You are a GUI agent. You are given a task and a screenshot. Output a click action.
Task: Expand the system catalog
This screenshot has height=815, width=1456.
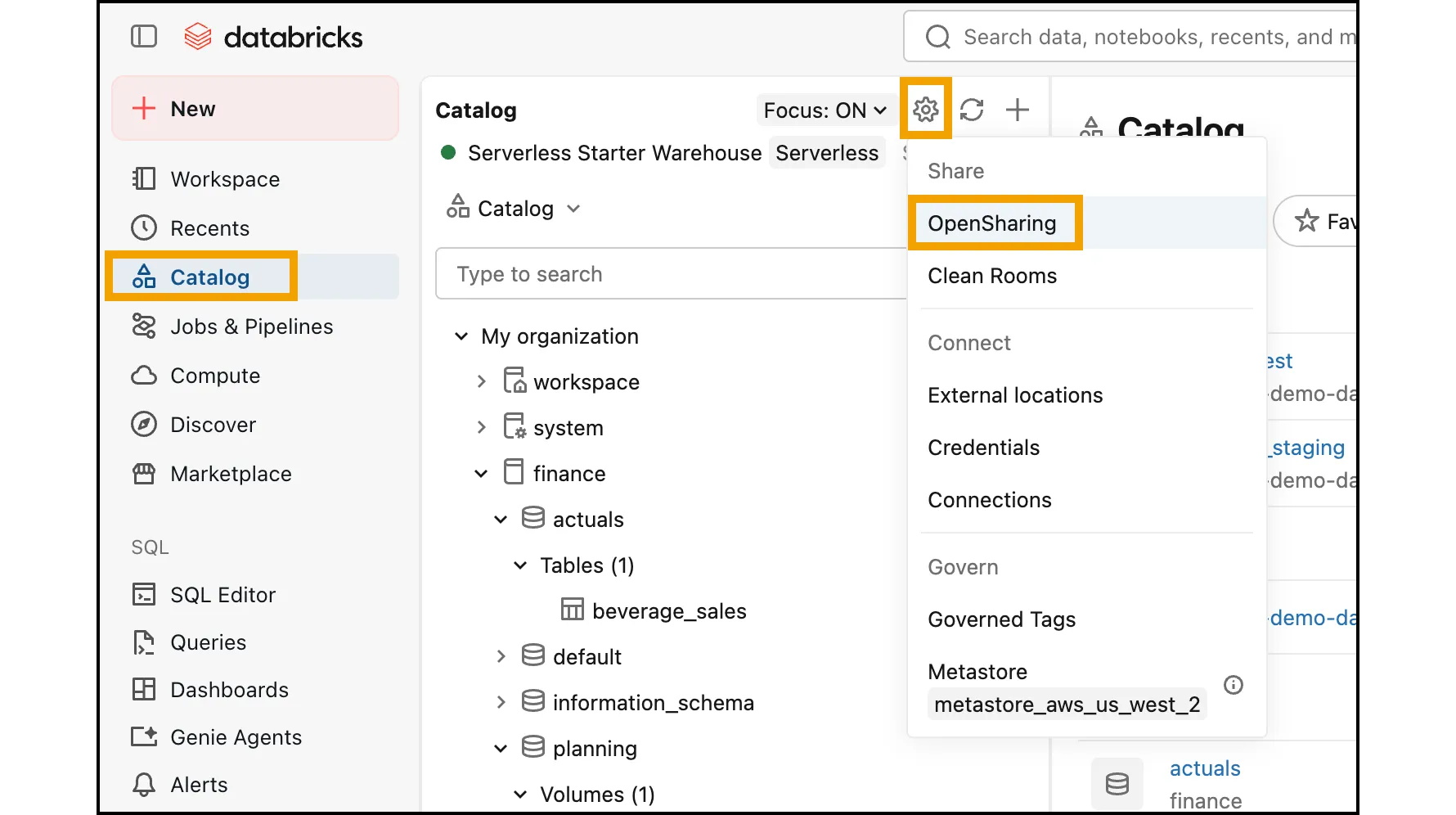coord(481,428)
